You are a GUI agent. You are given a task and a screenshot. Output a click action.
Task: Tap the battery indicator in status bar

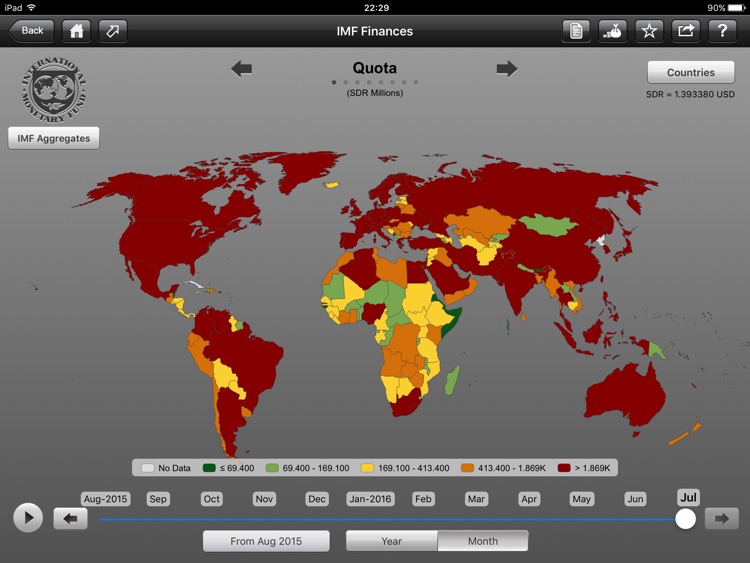tap(736, 8)
